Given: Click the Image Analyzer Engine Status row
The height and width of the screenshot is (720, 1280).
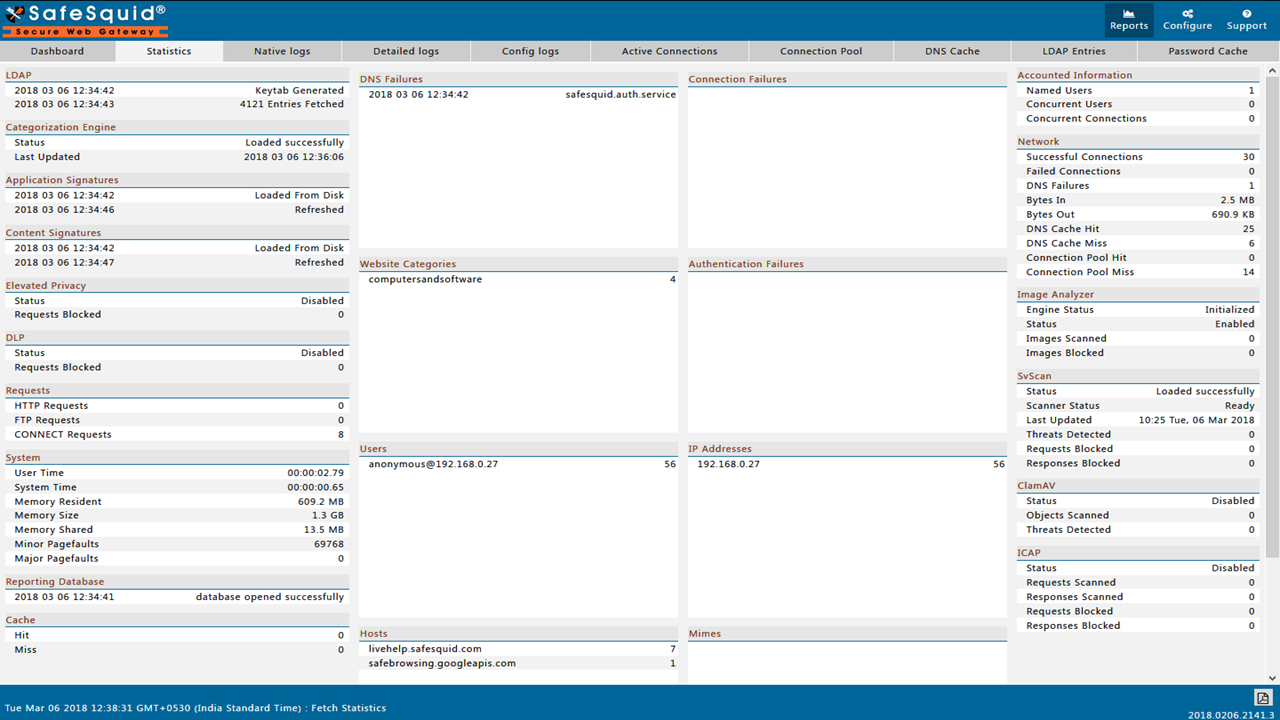Looking at the screenshot, I should [1138, 310].
